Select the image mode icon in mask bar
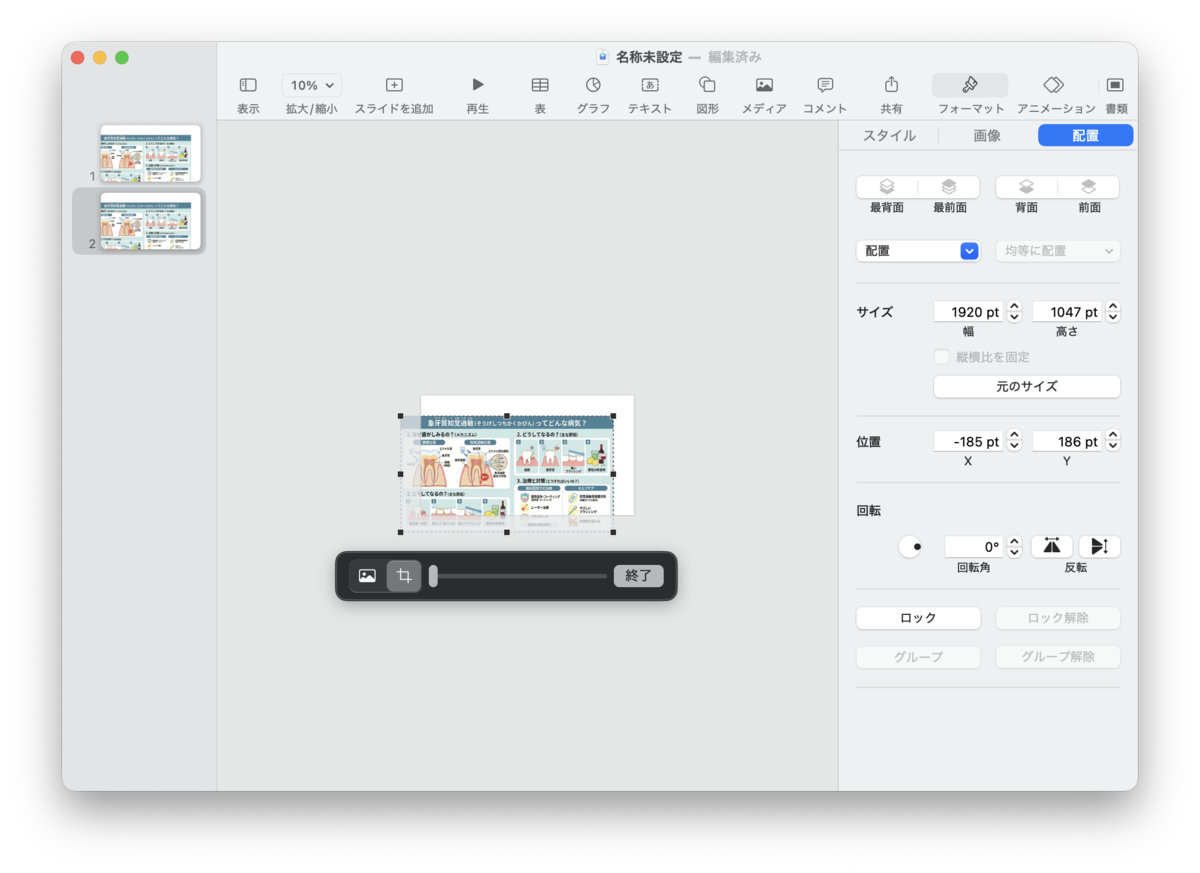 (x=367, y=576)
